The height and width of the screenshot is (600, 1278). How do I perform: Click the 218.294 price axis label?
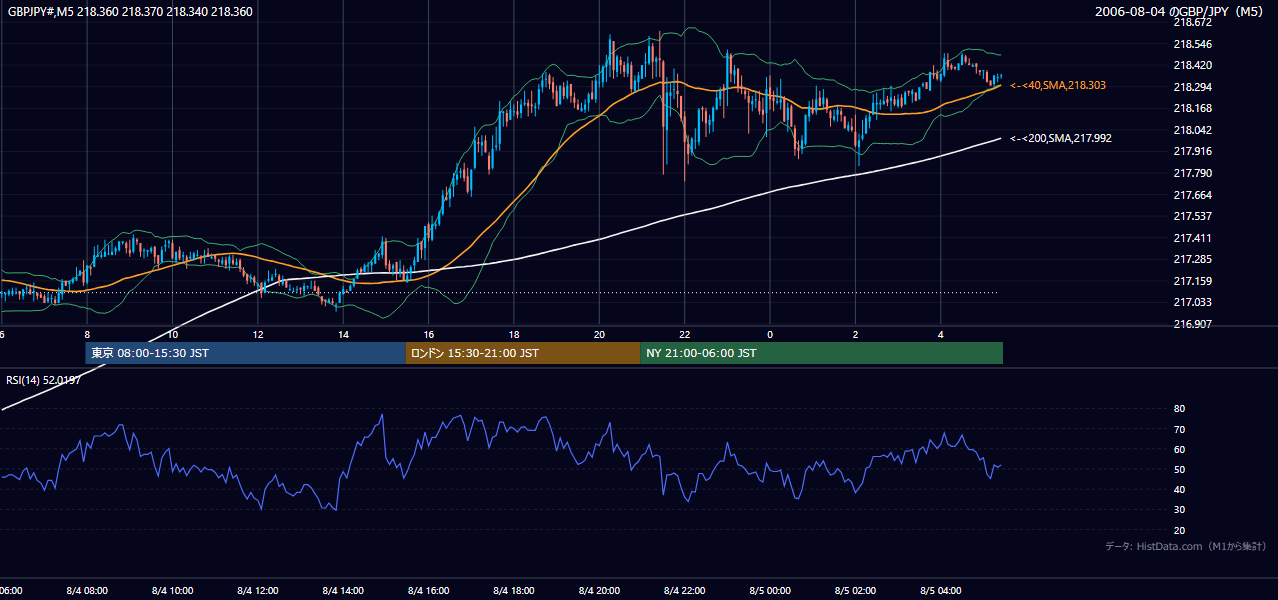tap(1191, 87)
